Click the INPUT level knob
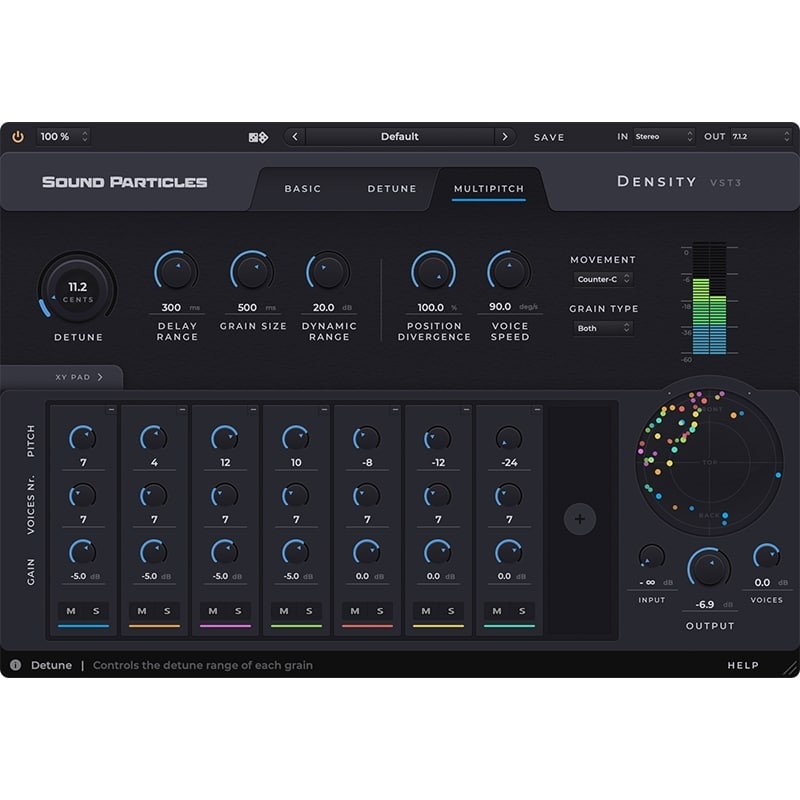The width and height of the screenshot is (800, 800). 652,557
